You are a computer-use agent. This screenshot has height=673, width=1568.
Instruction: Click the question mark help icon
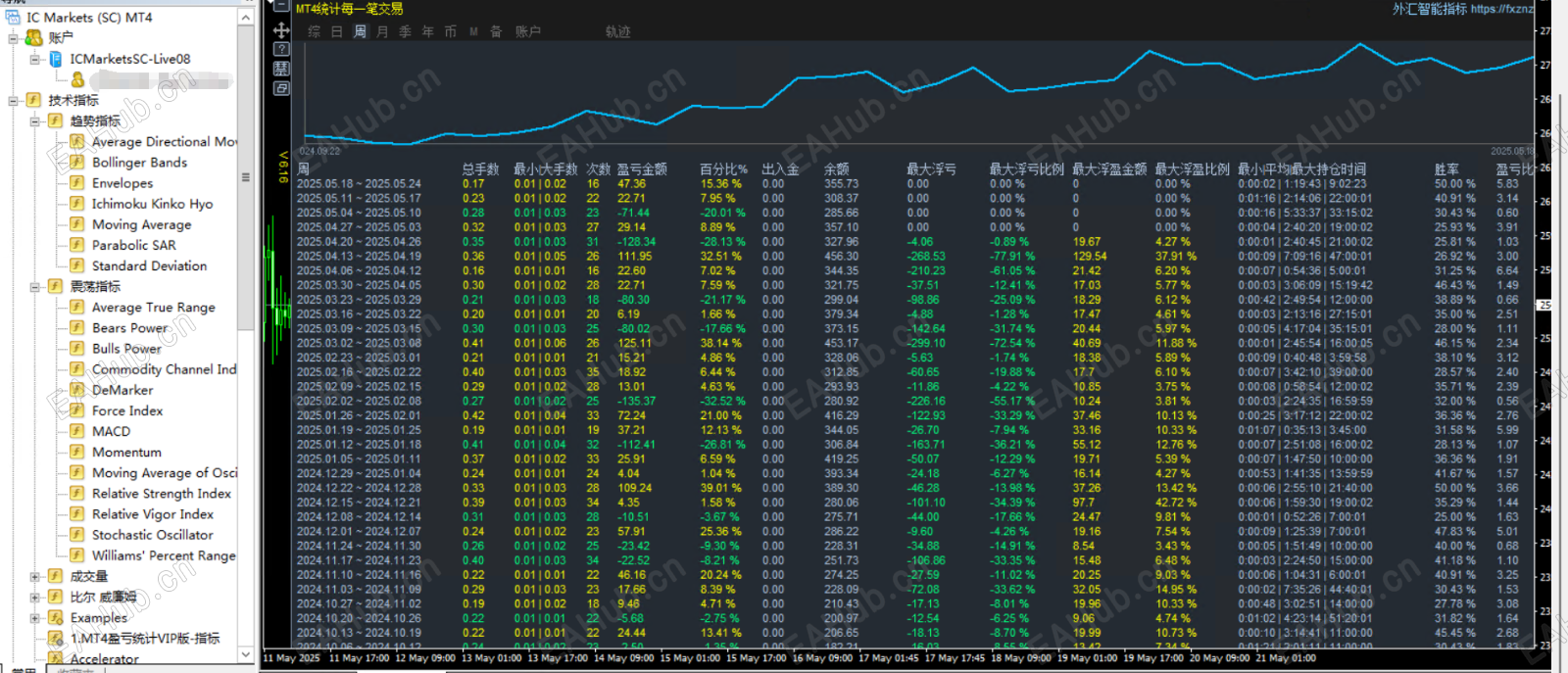[x=281, y=49]
